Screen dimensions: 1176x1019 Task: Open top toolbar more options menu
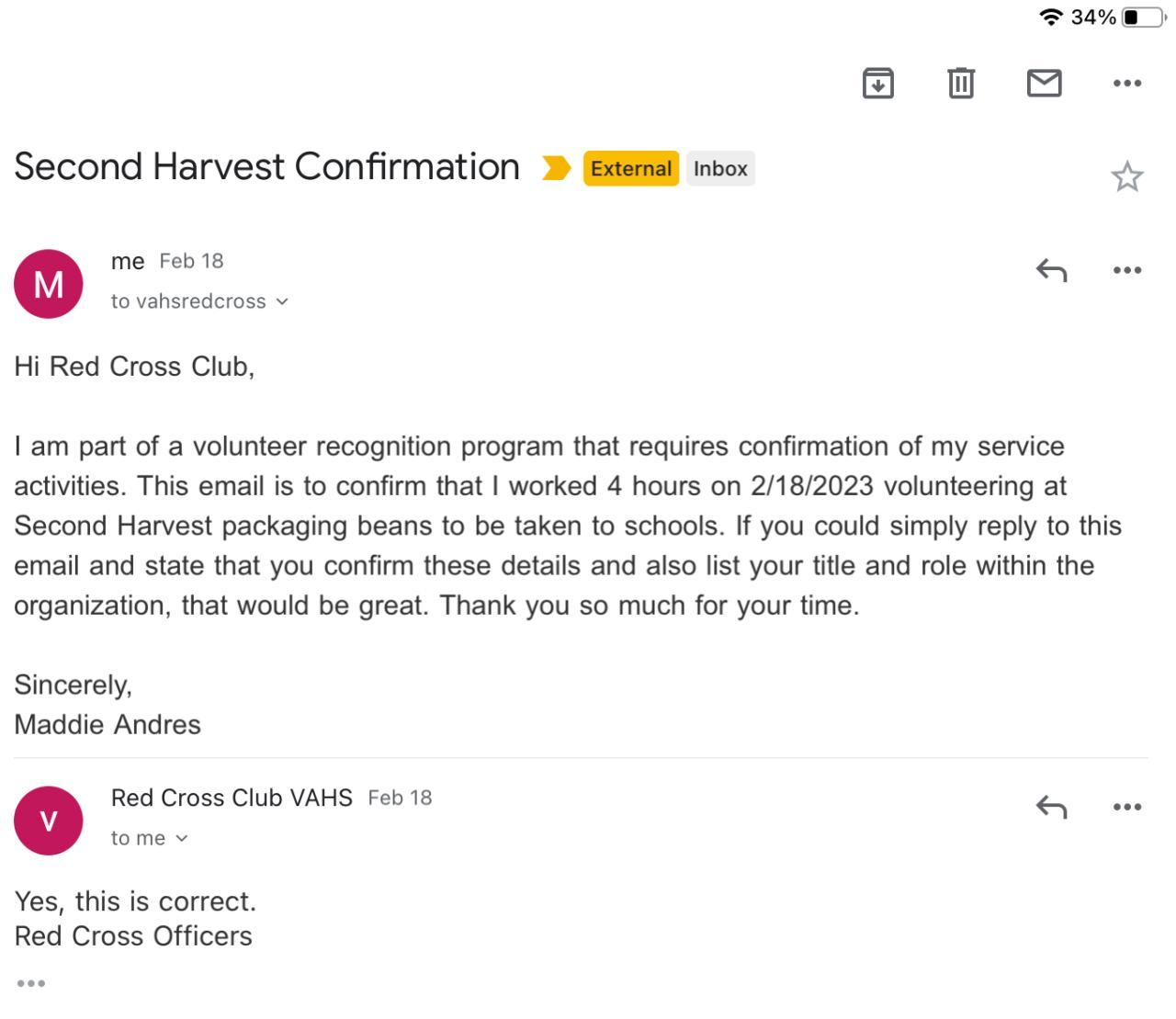(1126, 84)
